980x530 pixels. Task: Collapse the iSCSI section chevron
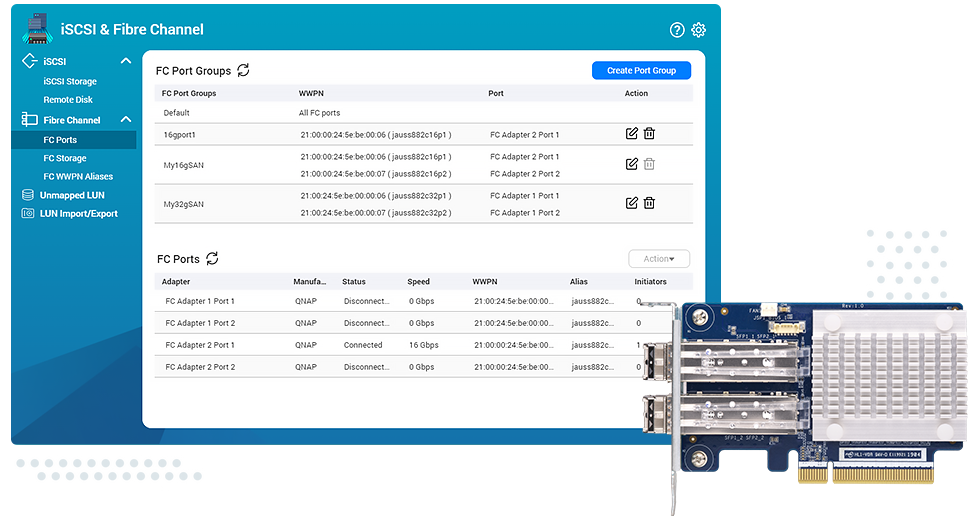click(x=126, y=62)
